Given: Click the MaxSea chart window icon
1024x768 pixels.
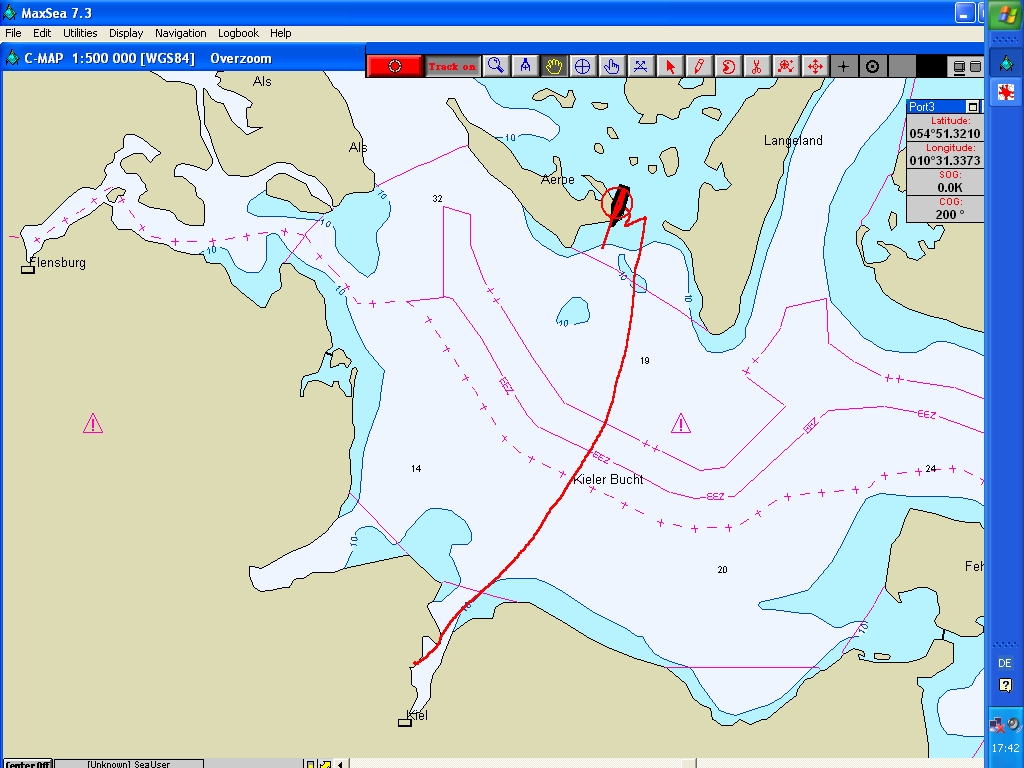Looking at the screenshot, I should coord(12,58).
